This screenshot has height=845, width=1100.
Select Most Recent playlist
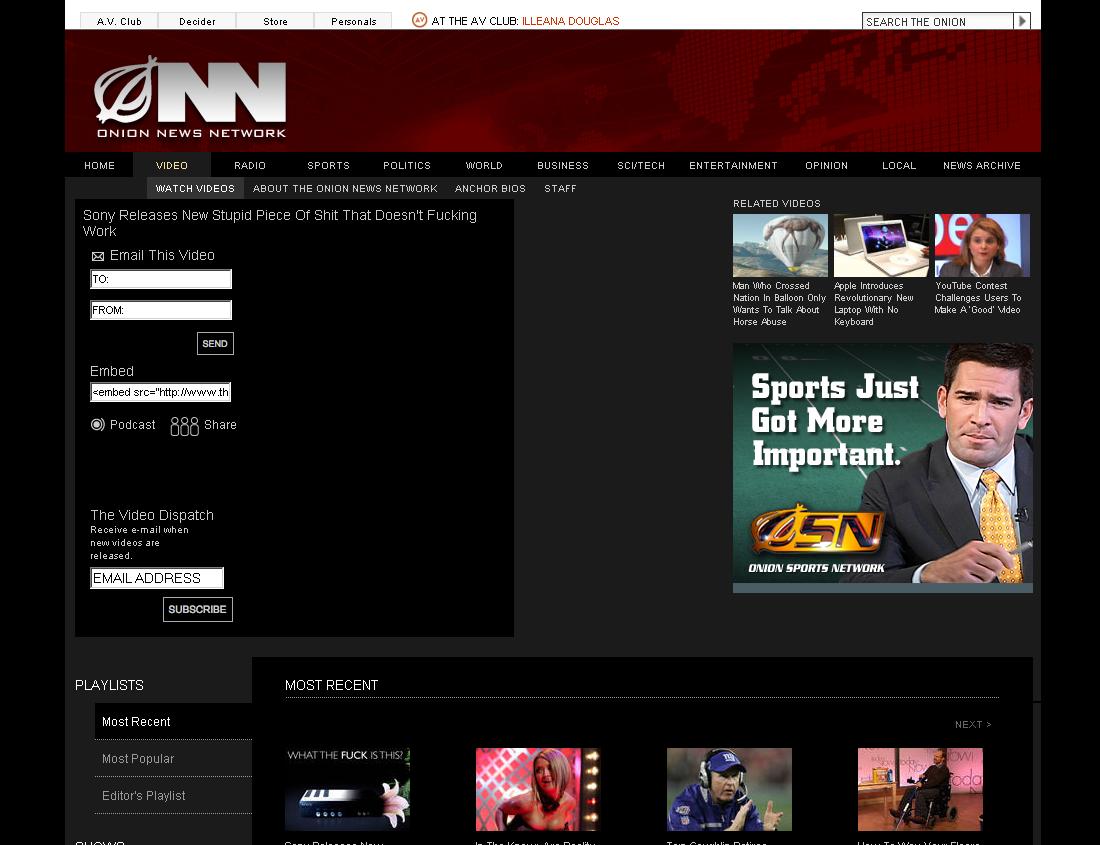coord(136,722)
